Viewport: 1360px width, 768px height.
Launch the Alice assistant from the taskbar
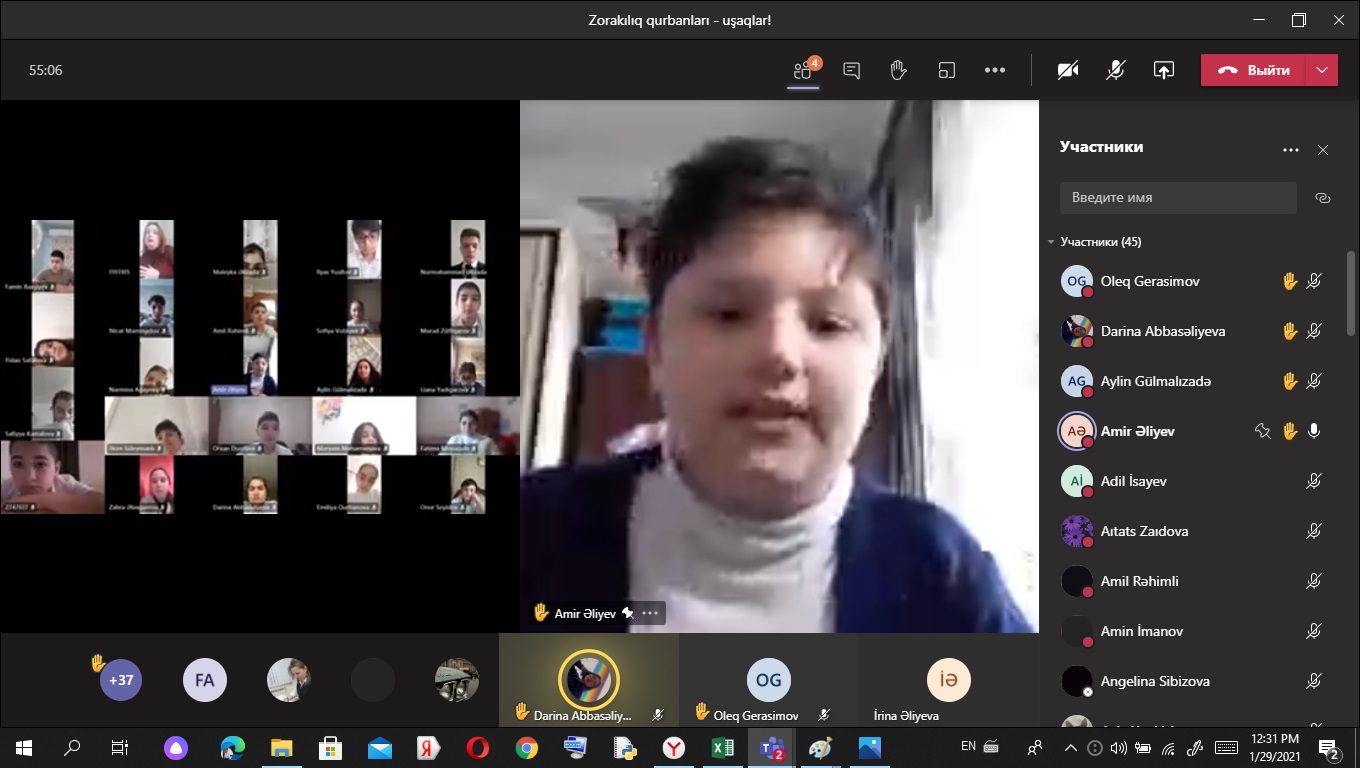(x=177, y=748)
